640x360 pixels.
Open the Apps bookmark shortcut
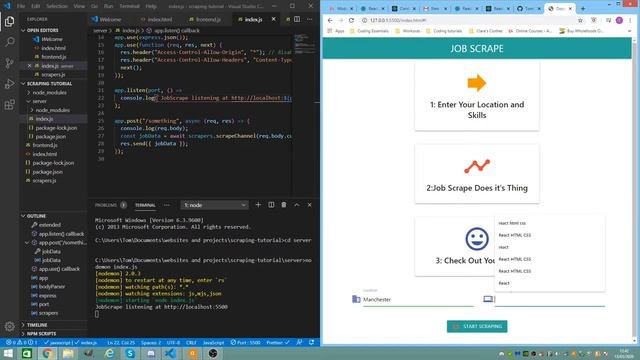tap(336, 31)
